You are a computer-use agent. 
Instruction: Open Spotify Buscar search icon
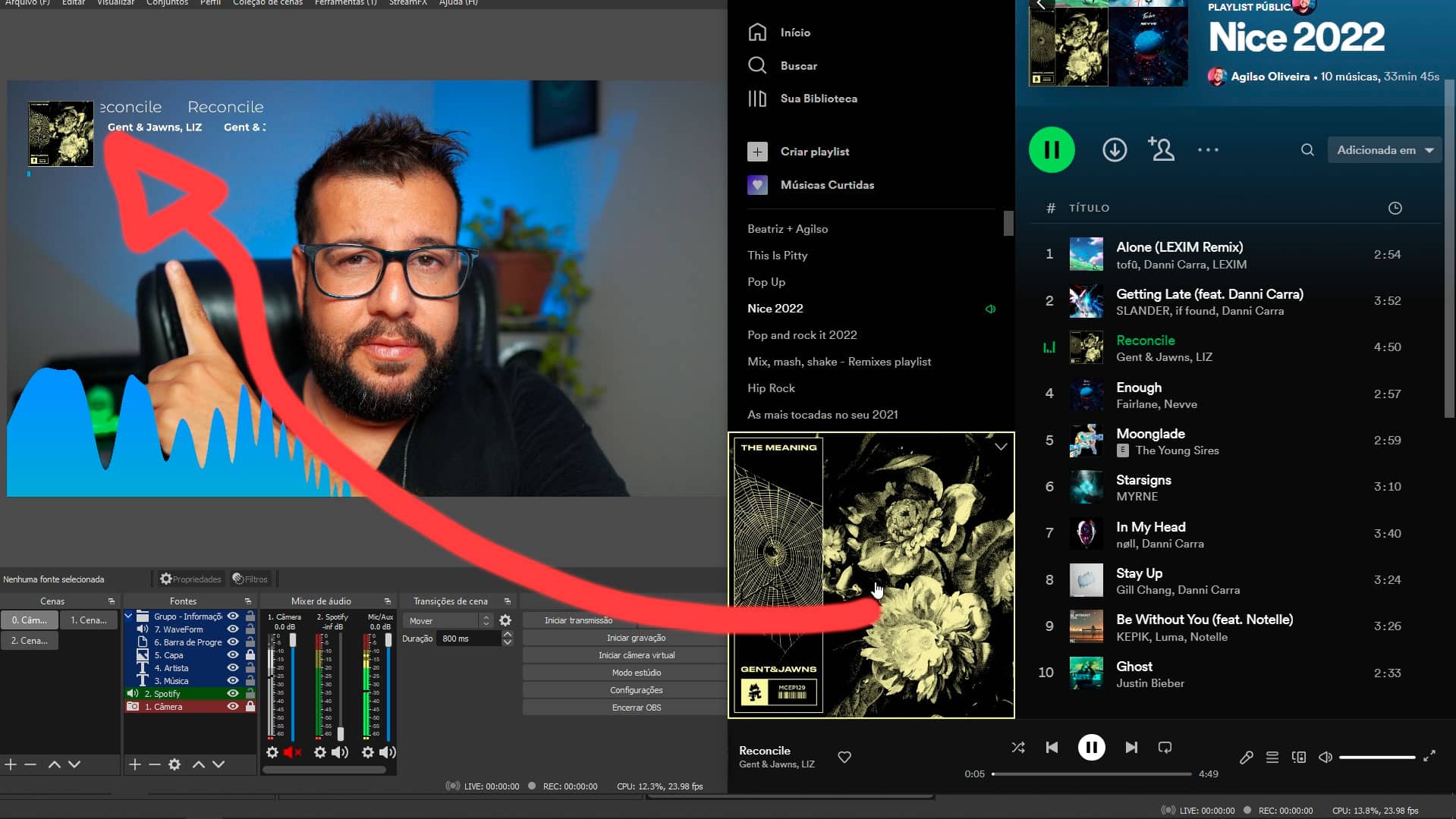pyautogui.click(x=757, y=65)
